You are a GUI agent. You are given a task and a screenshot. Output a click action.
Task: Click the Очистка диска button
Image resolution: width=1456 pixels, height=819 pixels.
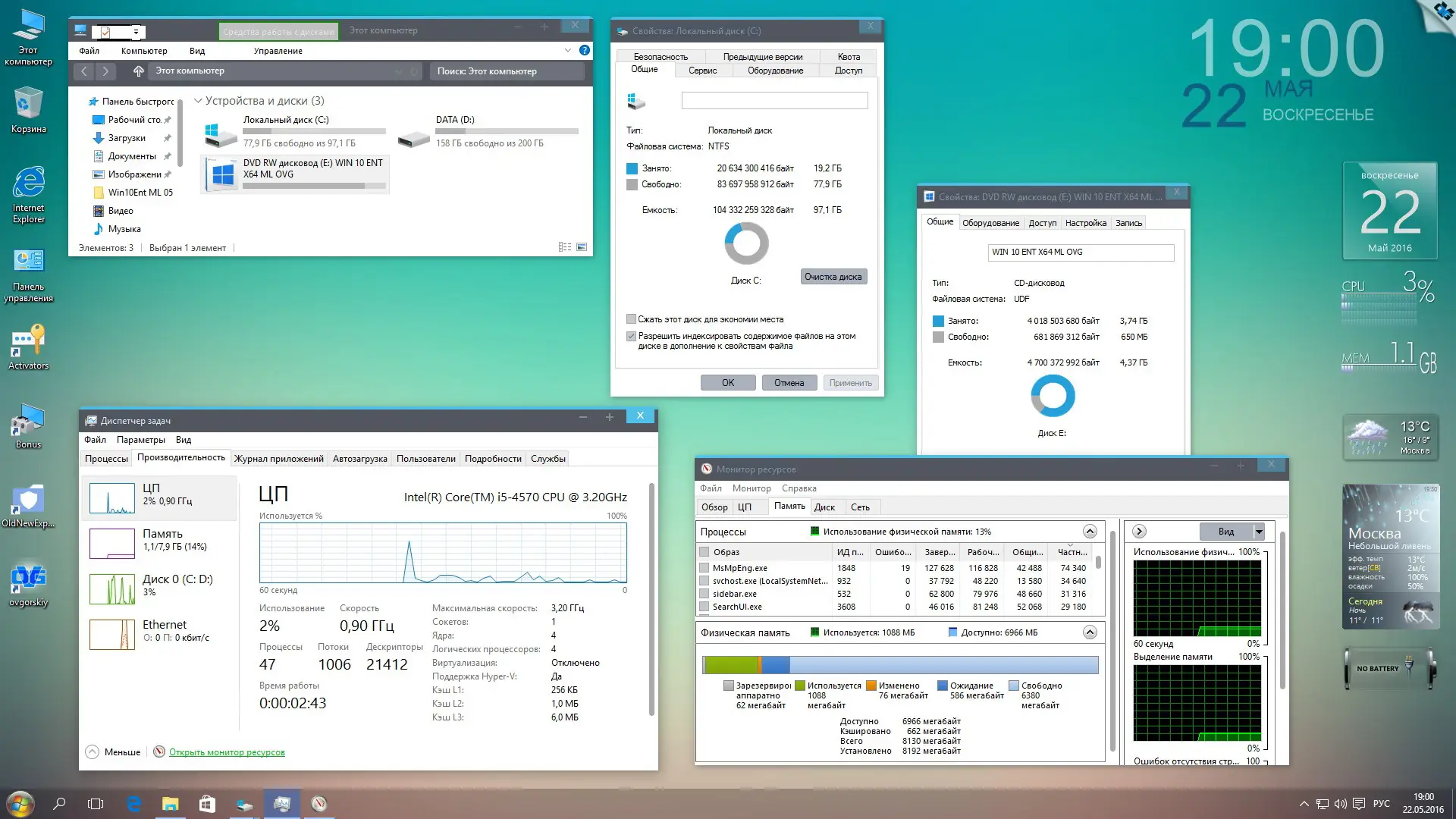pos(833,277)
